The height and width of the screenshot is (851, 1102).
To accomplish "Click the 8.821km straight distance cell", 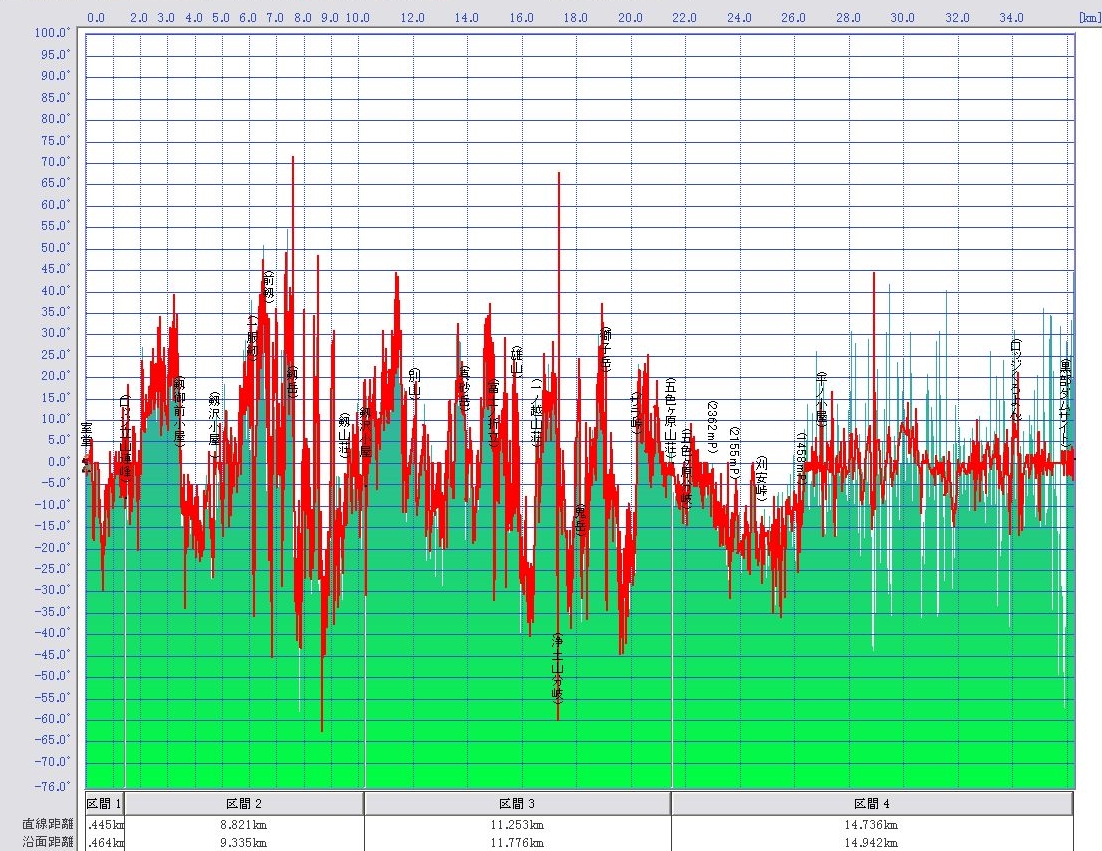I will [x=244, y=825].
